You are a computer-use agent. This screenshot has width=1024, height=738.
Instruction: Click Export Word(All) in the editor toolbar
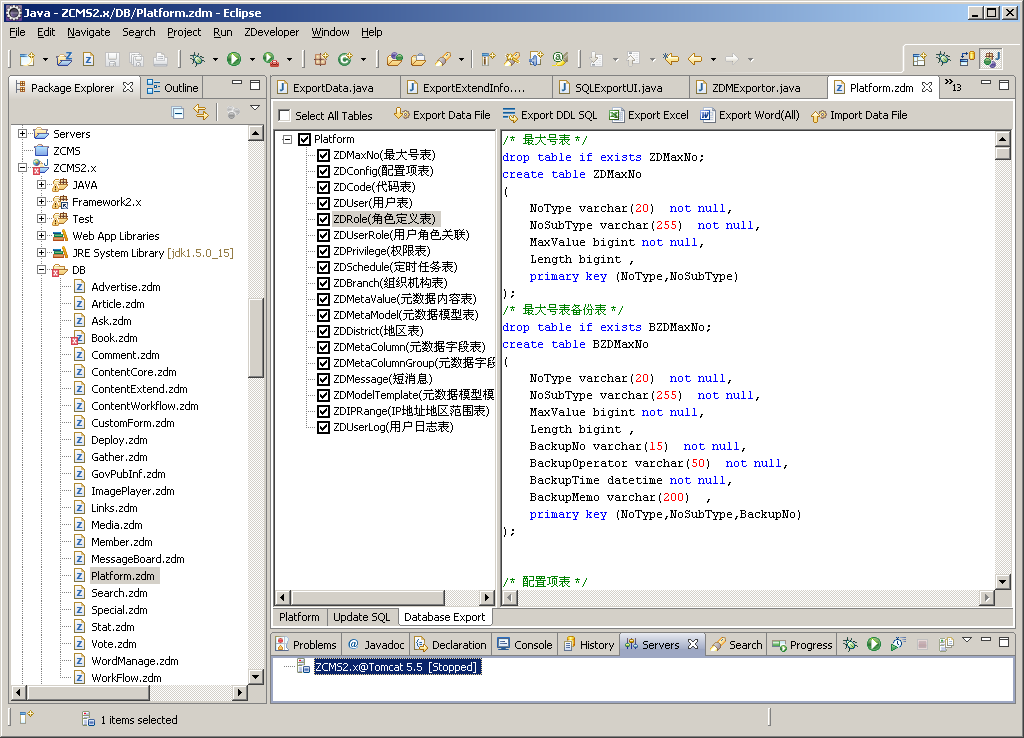[750, 115]
